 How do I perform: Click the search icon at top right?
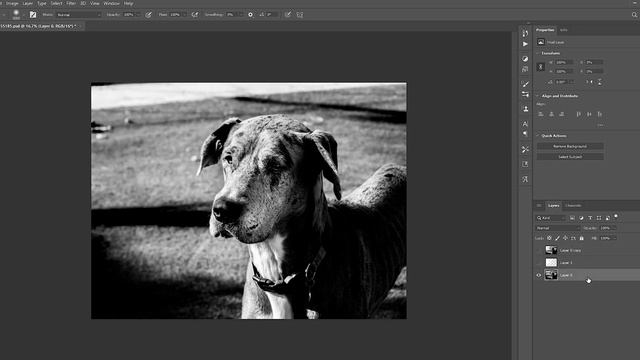click(x=634, y=15)
